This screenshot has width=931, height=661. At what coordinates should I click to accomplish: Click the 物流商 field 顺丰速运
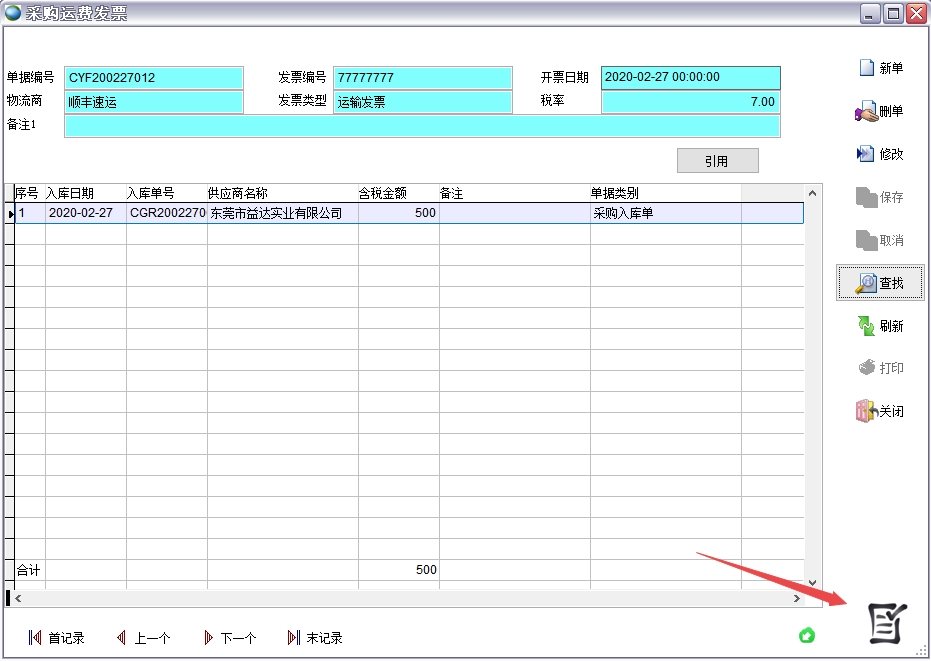154,102
